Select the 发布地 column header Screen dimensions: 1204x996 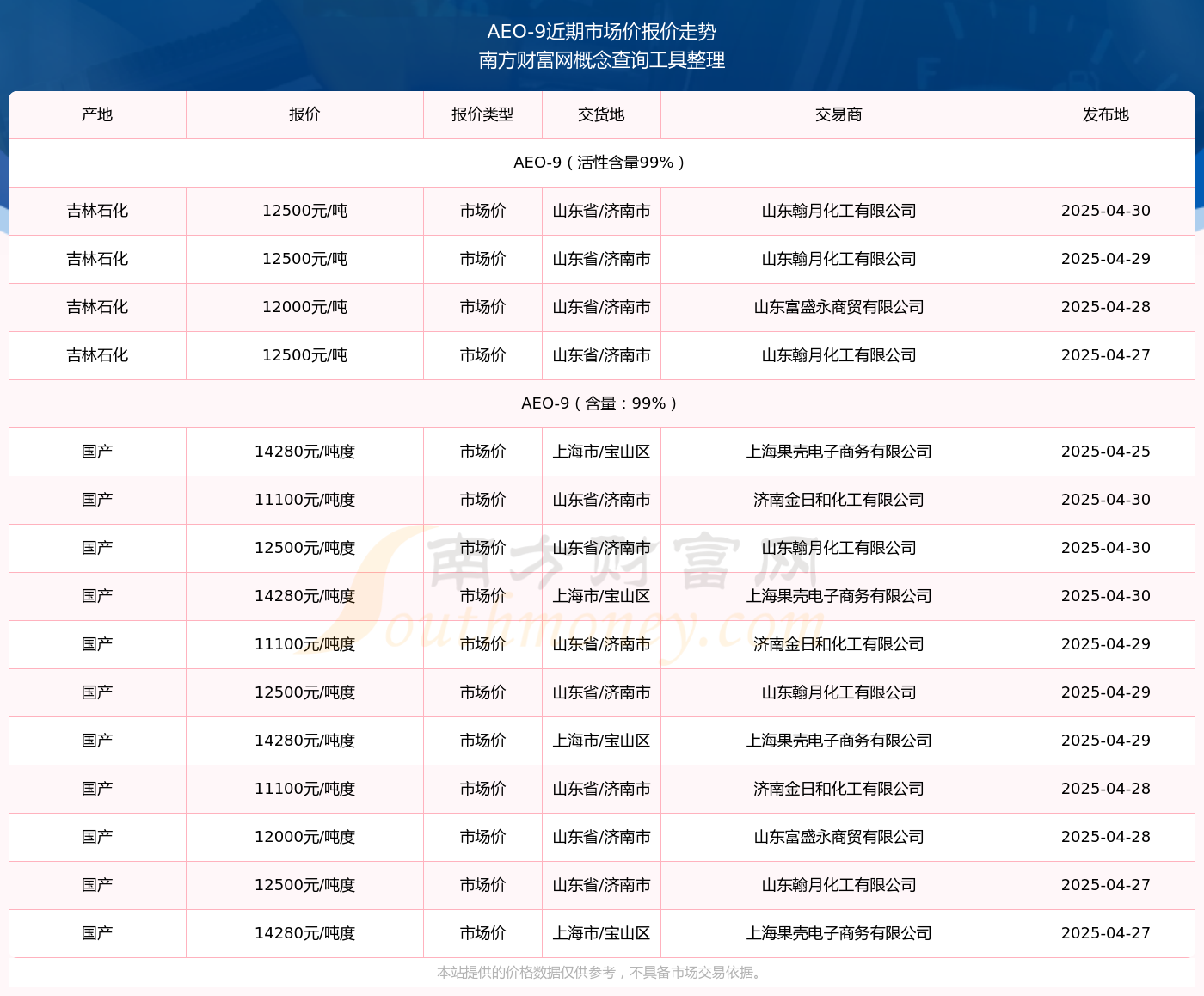tap(1105, 114)
